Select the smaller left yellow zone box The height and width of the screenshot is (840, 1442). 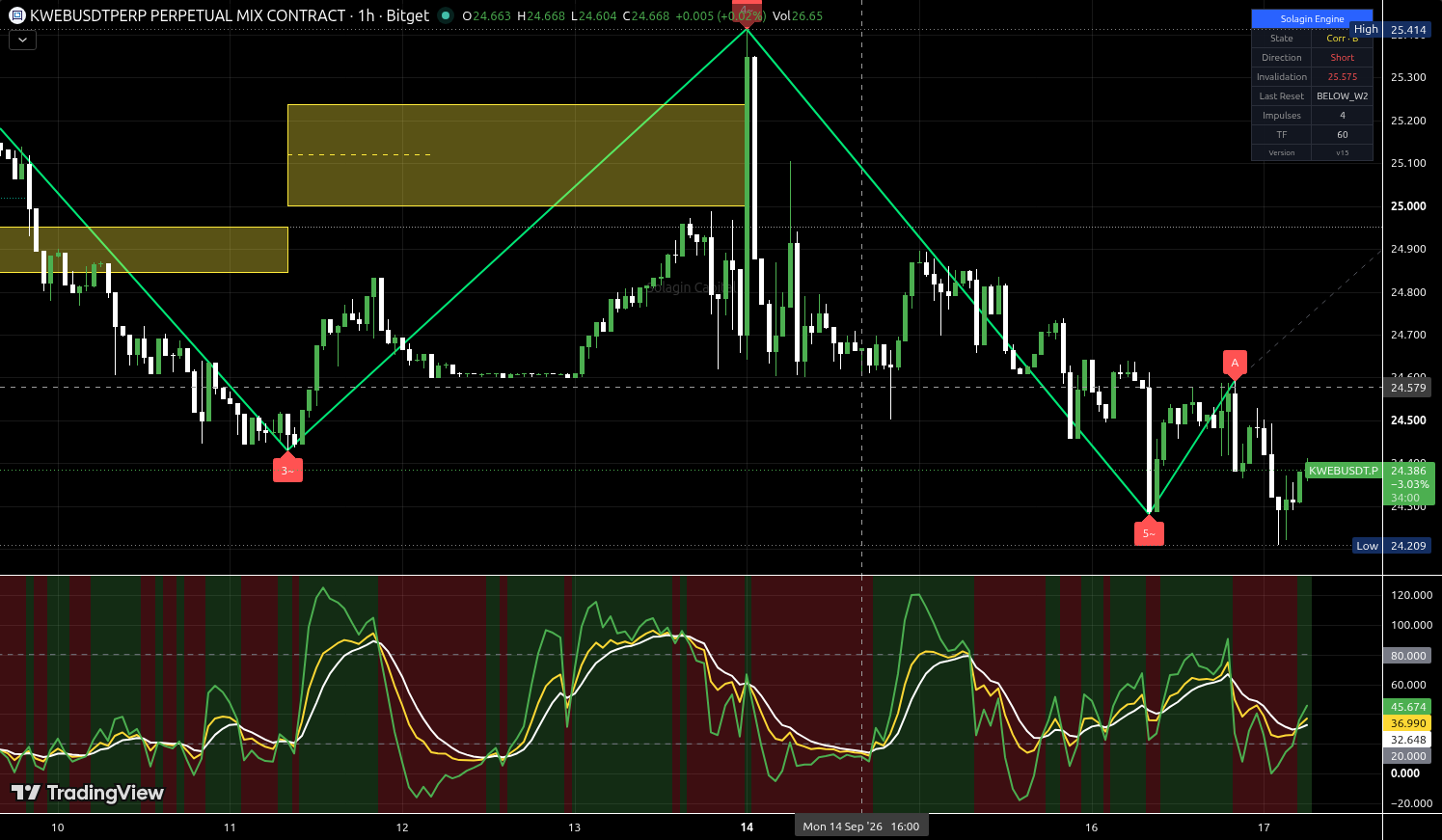[x=144, y=250]
